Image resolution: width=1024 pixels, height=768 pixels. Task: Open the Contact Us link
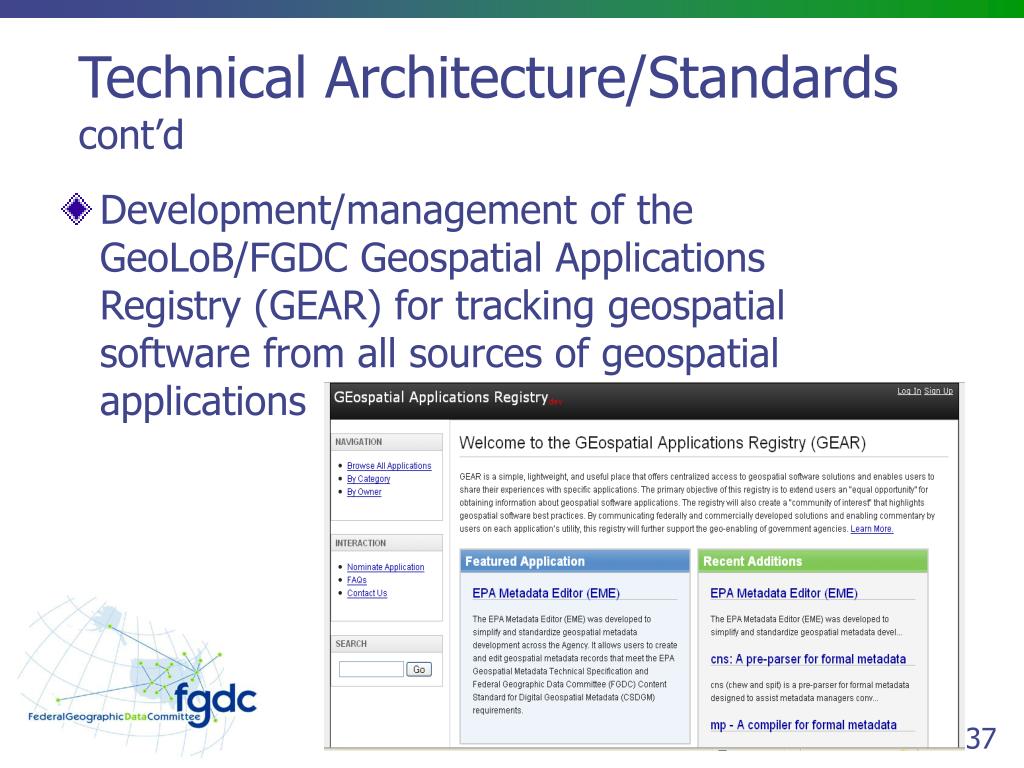click(x=366, y=593)
